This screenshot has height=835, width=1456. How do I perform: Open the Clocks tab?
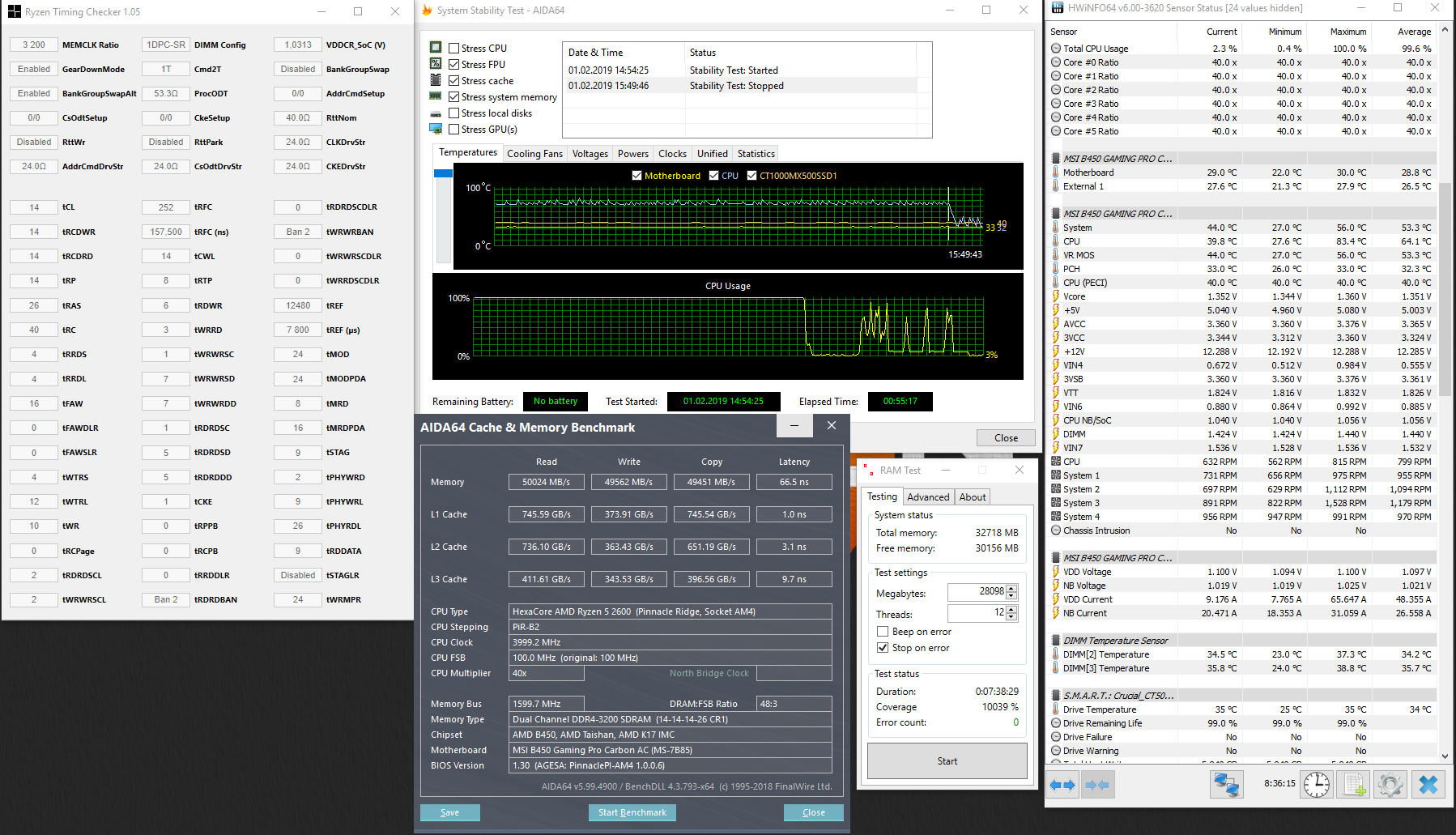click(x=672, y=154)
